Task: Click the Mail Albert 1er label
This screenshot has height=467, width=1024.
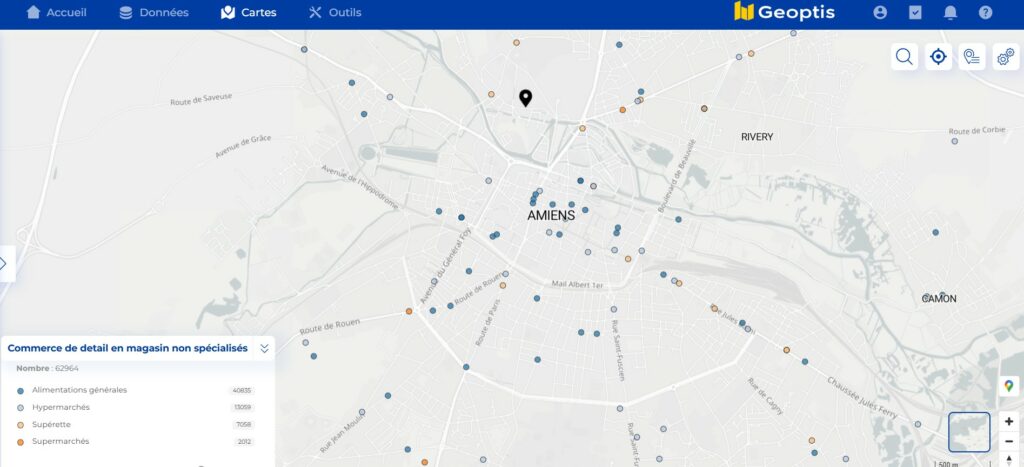Action: tap(577, 285)
